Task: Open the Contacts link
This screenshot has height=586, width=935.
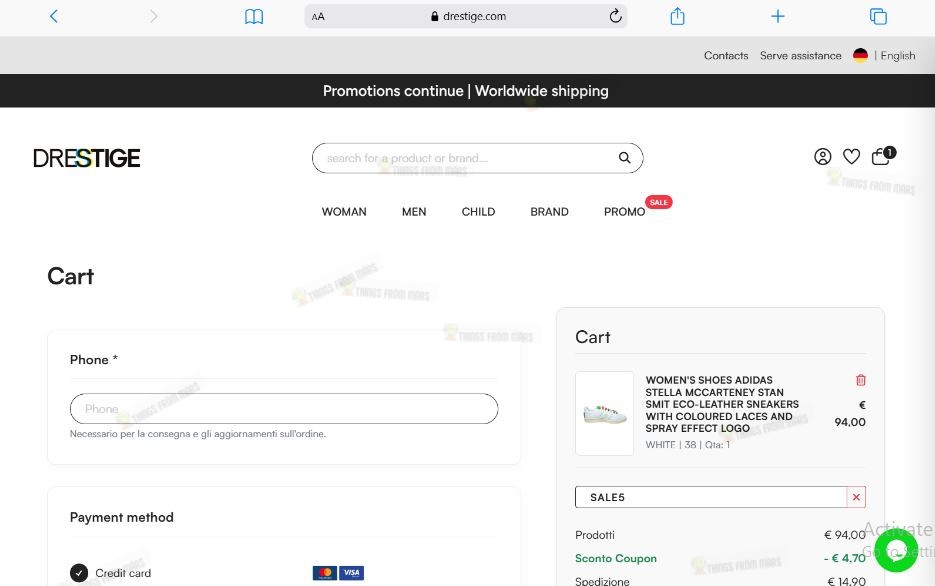Action: tap(726, 55)
